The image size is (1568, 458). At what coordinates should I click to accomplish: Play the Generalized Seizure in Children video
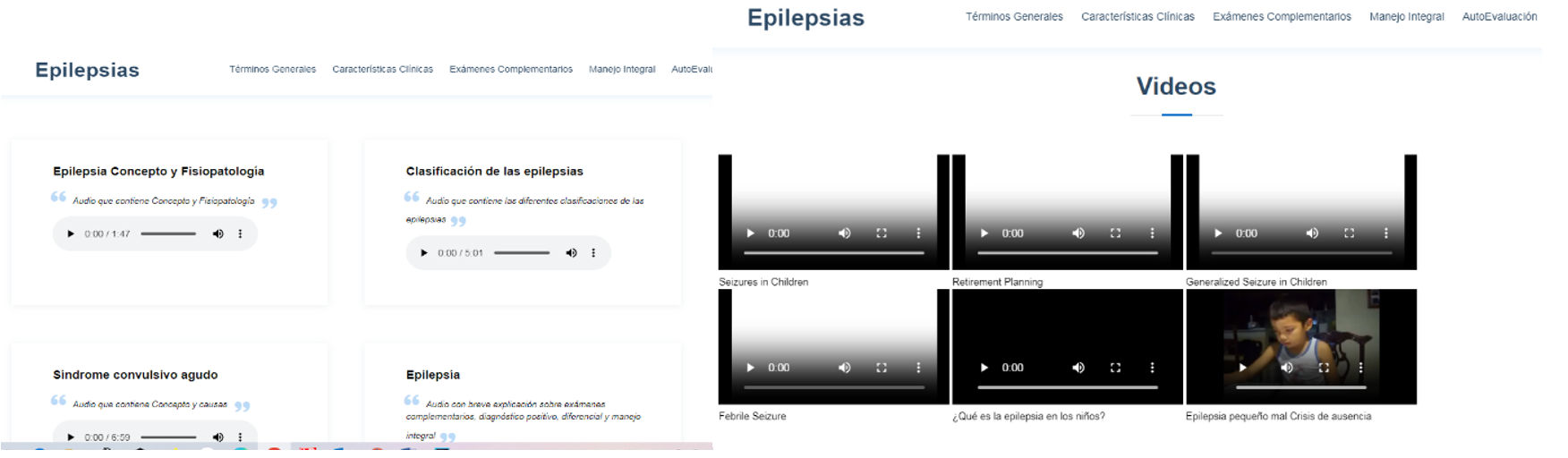[1218, 233]
